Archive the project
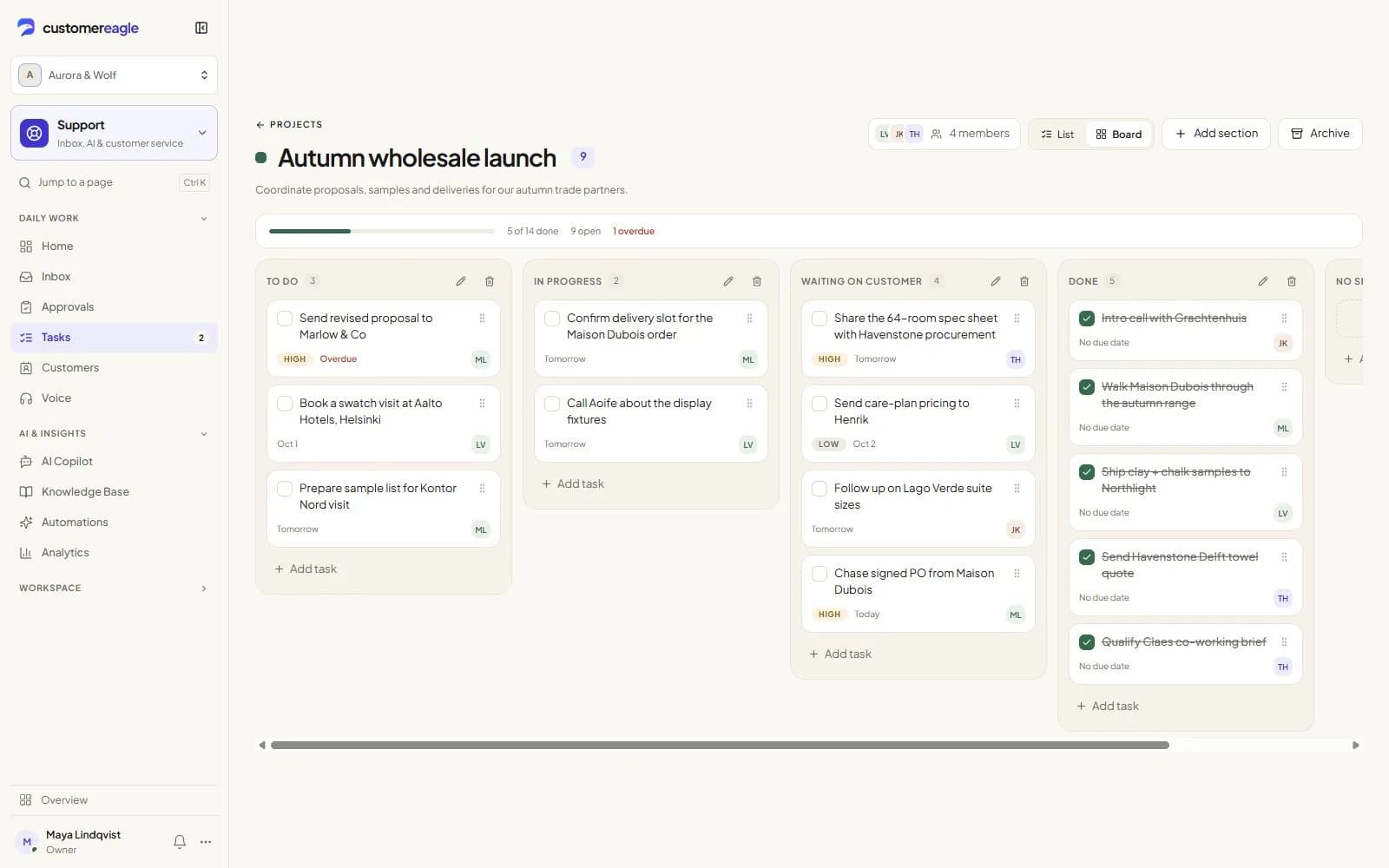 1320,134
